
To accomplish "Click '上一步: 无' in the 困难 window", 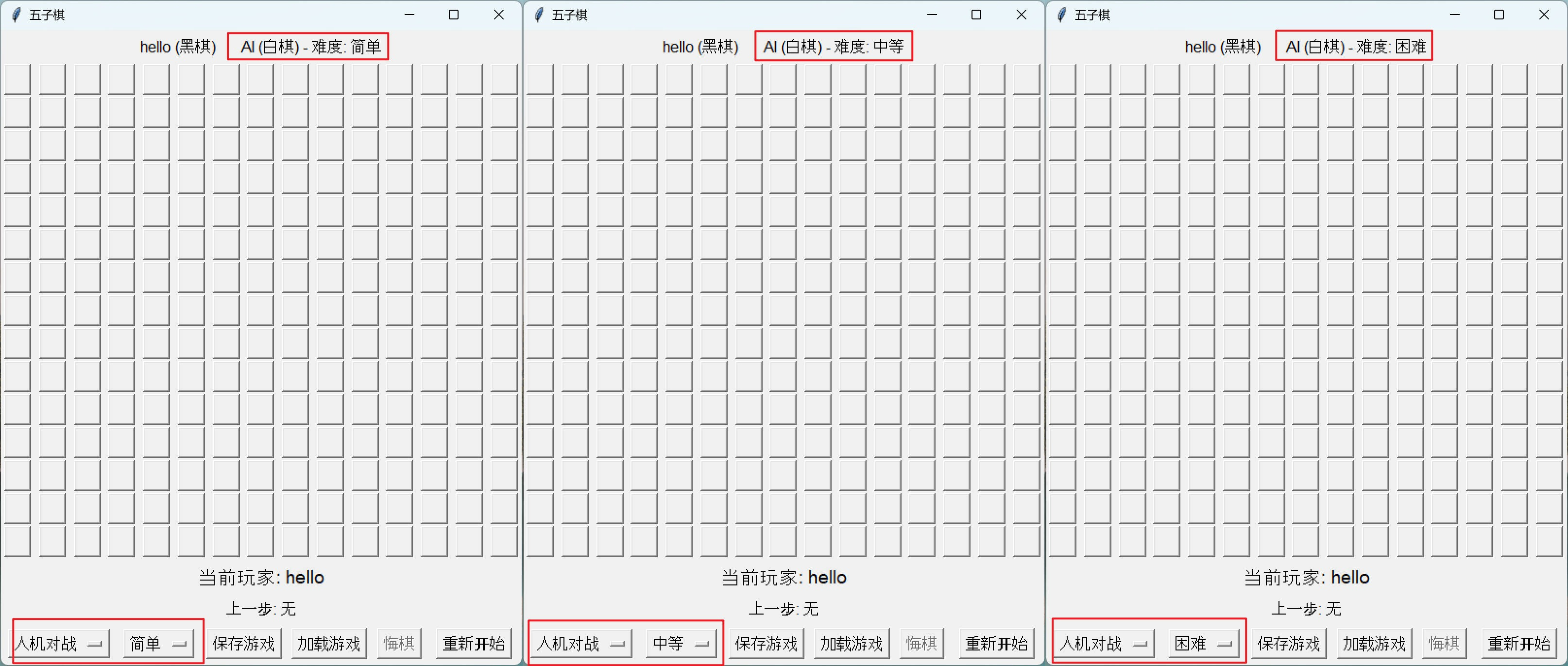I will (1306, 608).
